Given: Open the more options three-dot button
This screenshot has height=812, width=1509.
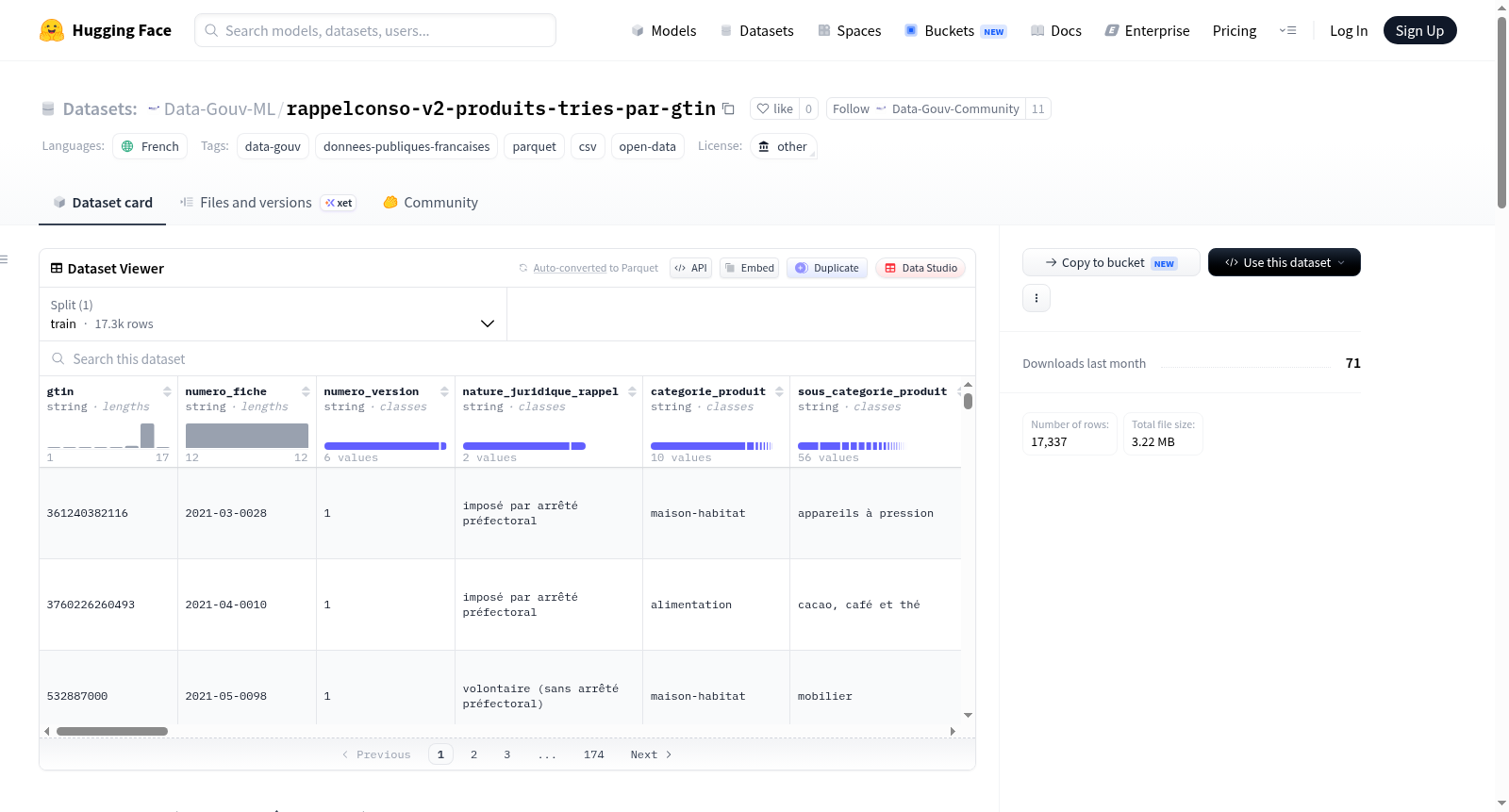Looking at the screenshot, I should click(1036, 298).
